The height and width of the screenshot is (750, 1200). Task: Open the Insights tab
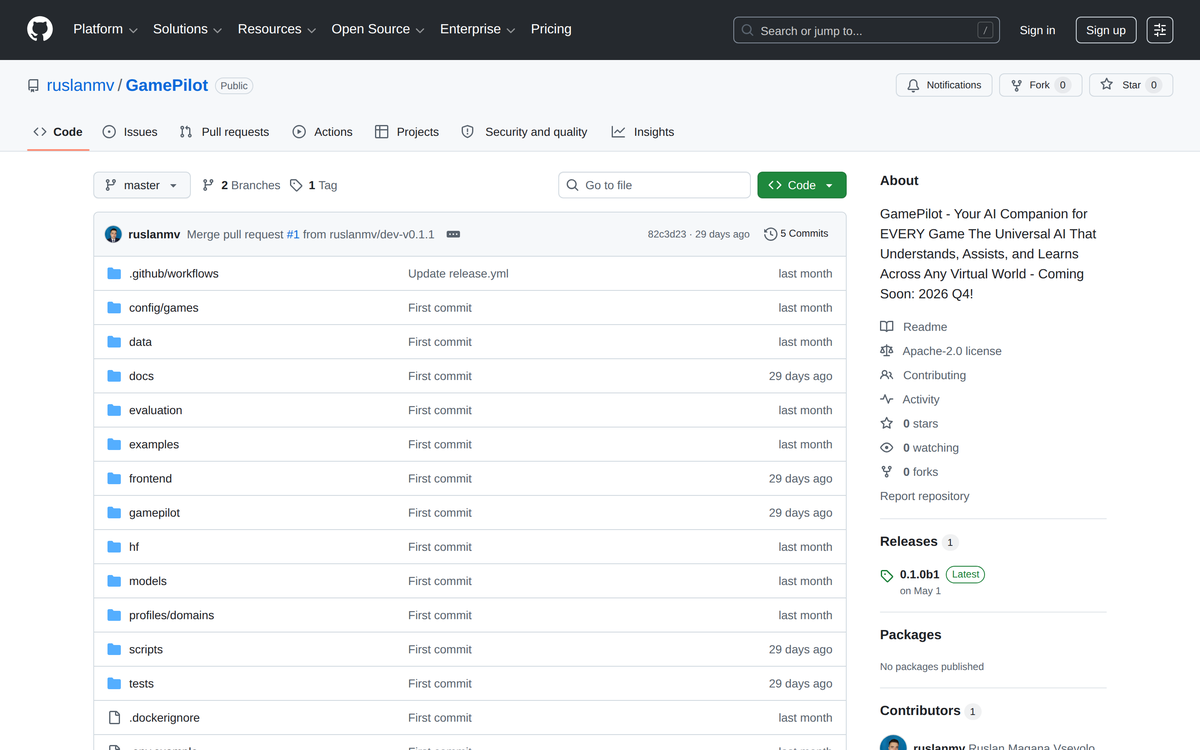tap(643, 132)
